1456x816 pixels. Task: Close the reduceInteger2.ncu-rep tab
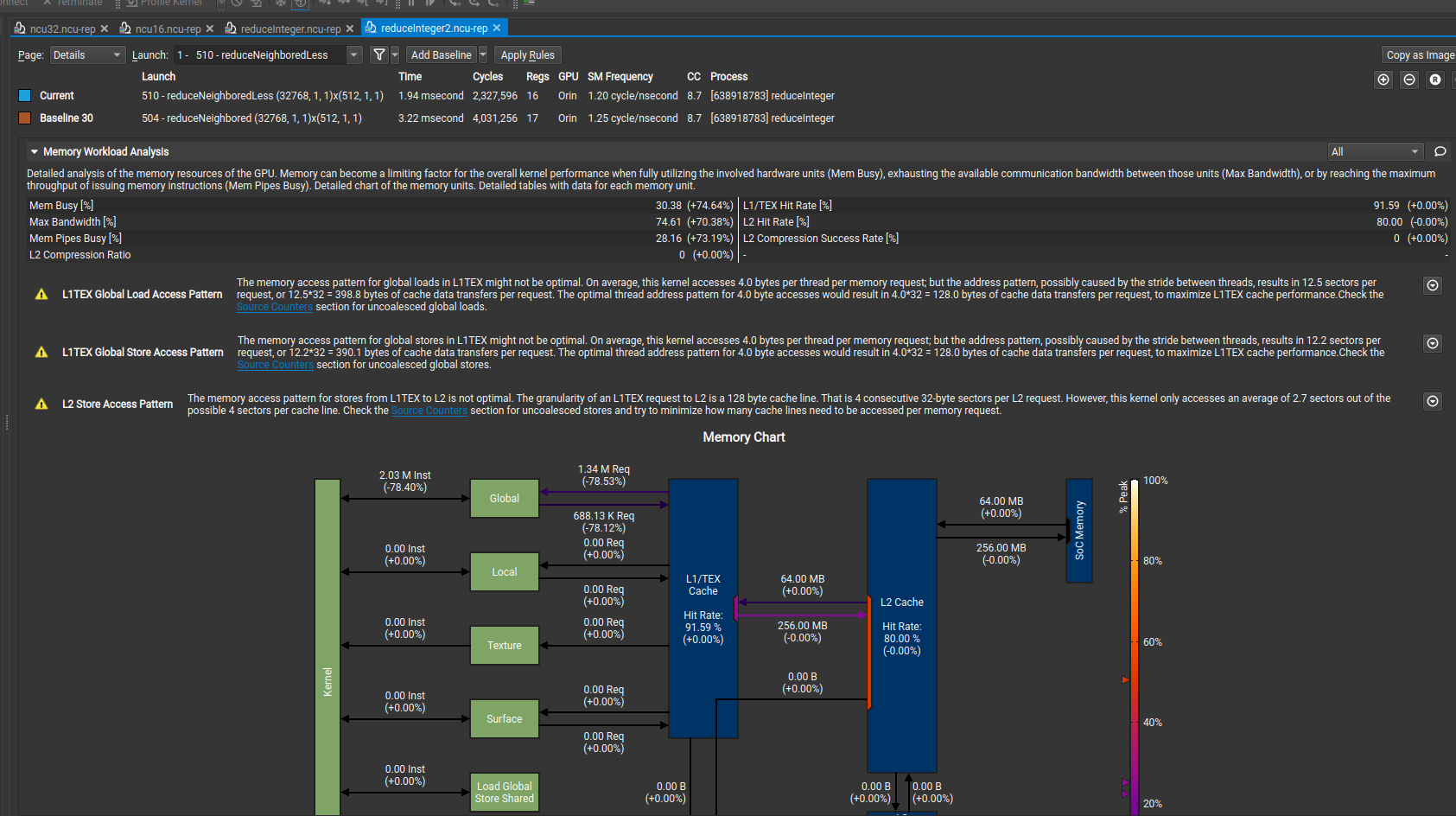(497, 29)
